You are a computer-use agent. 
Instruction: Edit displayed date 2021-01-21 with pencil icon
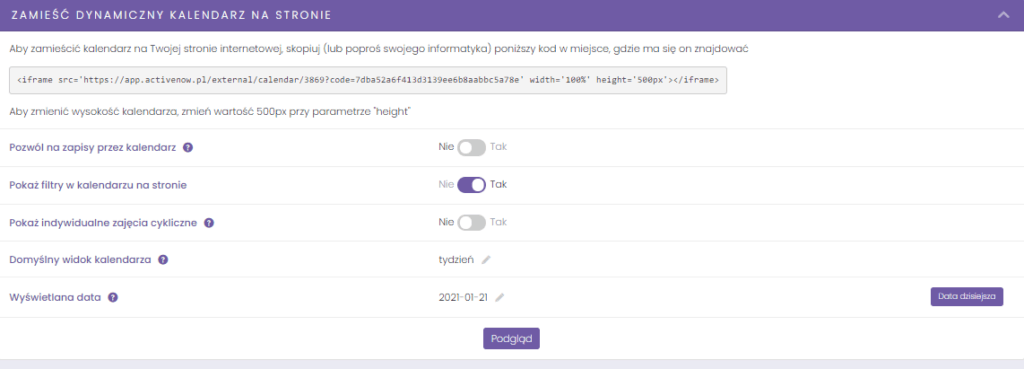pyautogui.click(x=500, y=298)
